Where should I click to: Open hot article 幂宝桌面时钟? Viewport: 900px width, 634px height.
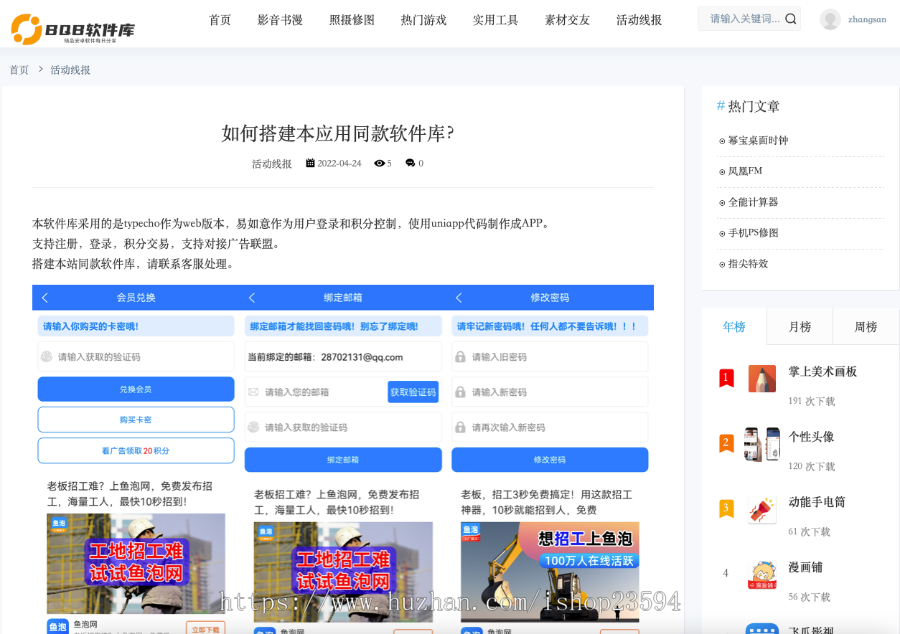click(758, 140)
